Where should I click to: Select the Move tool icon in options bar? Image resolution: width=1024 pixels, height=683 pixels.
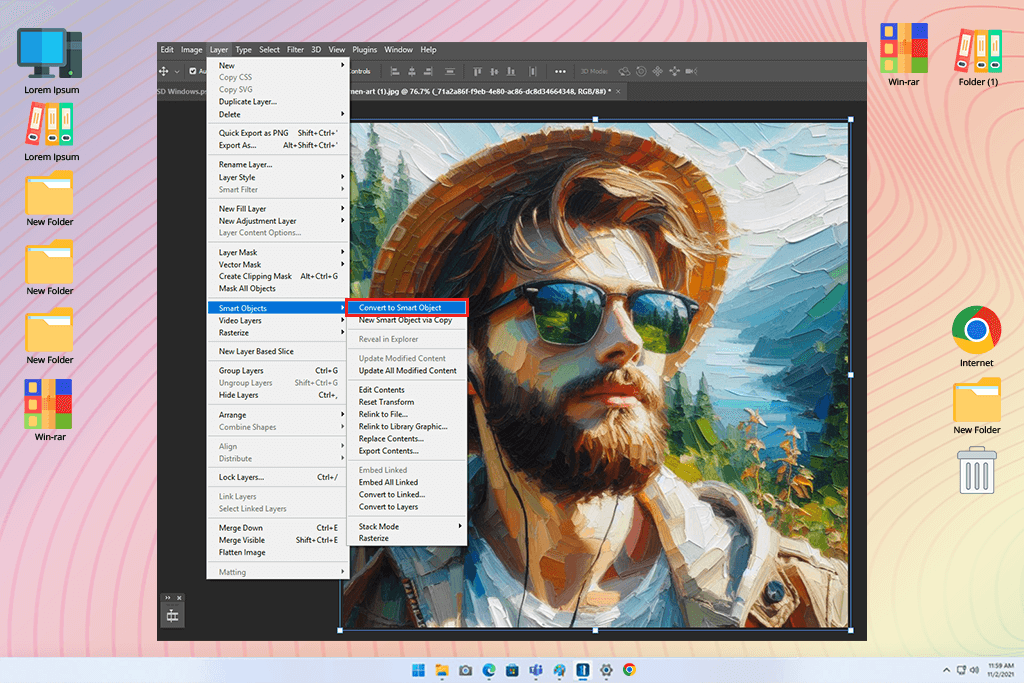(164, 71)
